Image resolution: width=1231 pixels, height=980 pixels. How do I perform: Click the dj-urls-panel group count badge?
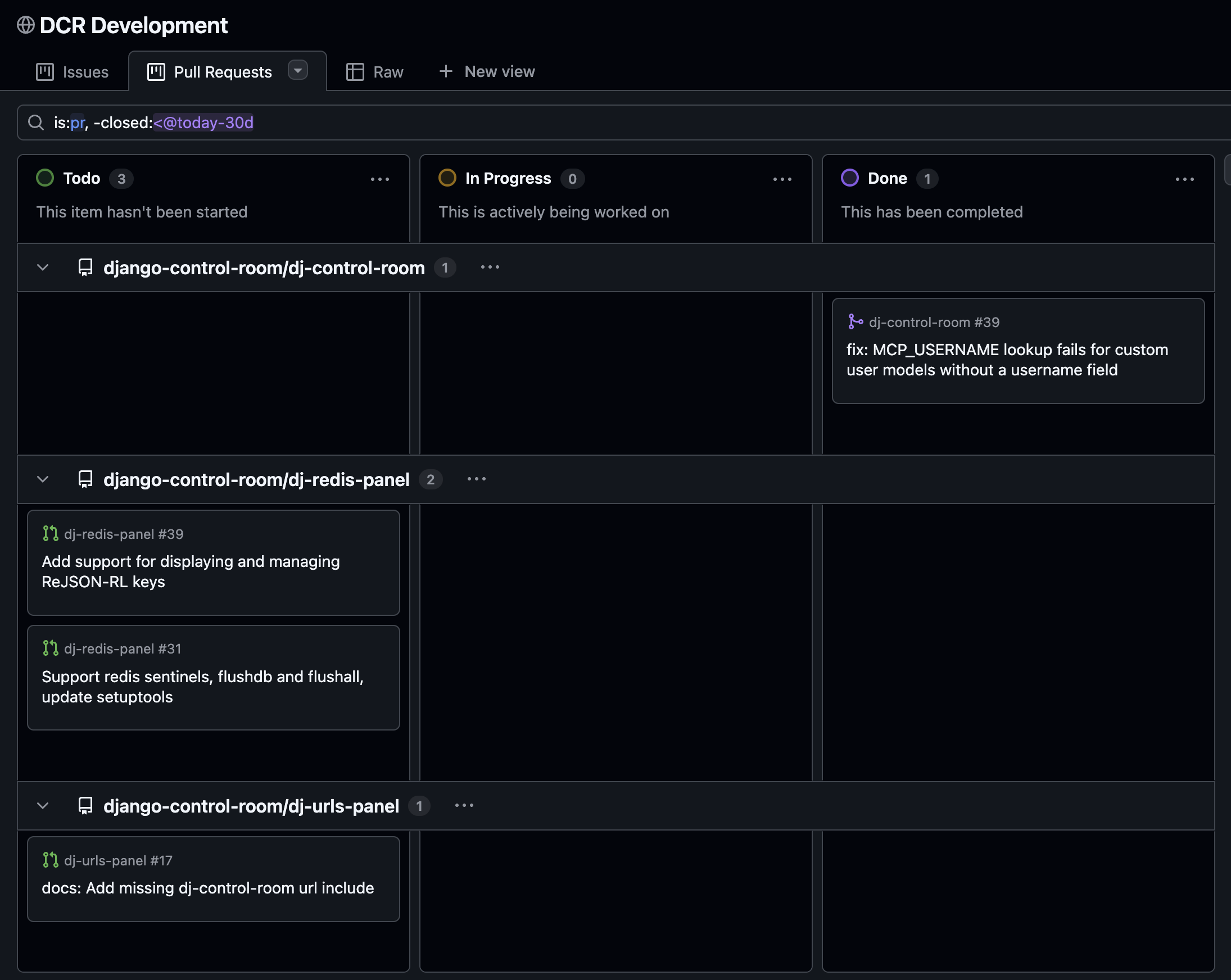point(419,806)
